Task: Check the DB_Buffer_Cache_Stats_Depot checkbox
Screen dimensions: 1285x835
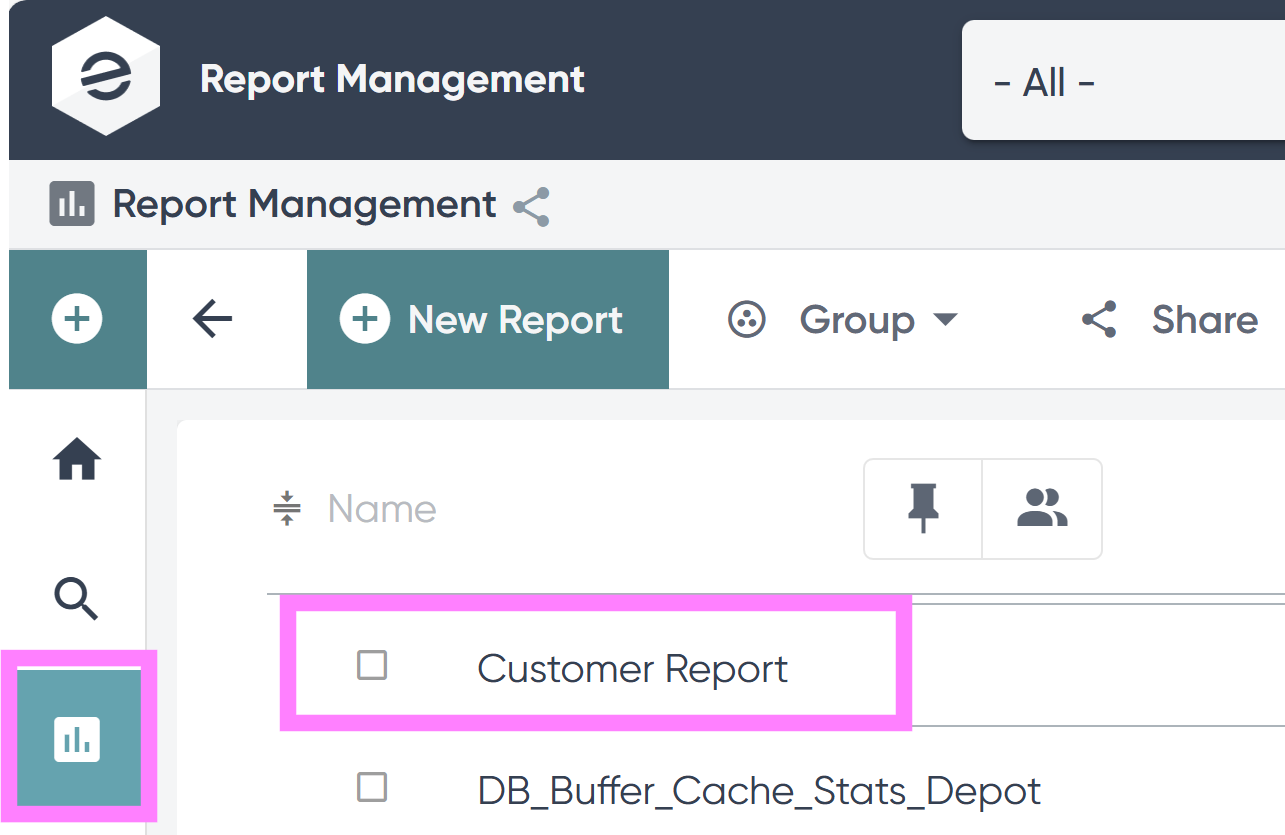Action: (x=372, y=787)
